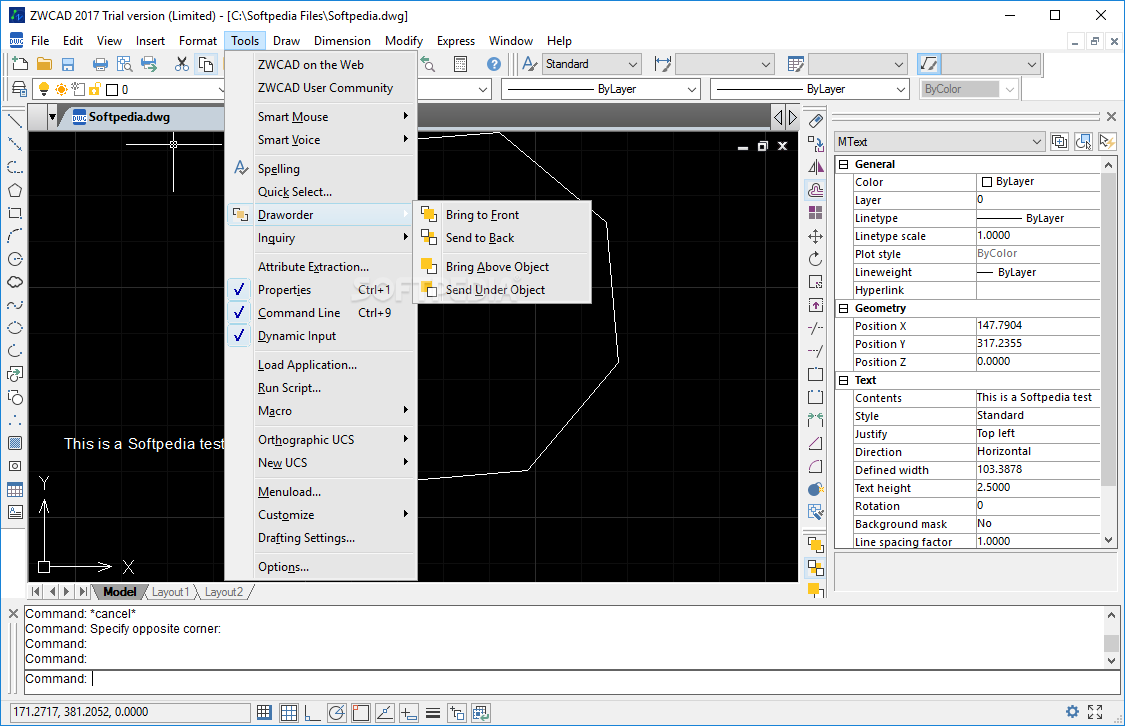The height and width of the screenshot is (726, 1125).
Task: Open the Draw menu
Action: (x=286, y=41)
